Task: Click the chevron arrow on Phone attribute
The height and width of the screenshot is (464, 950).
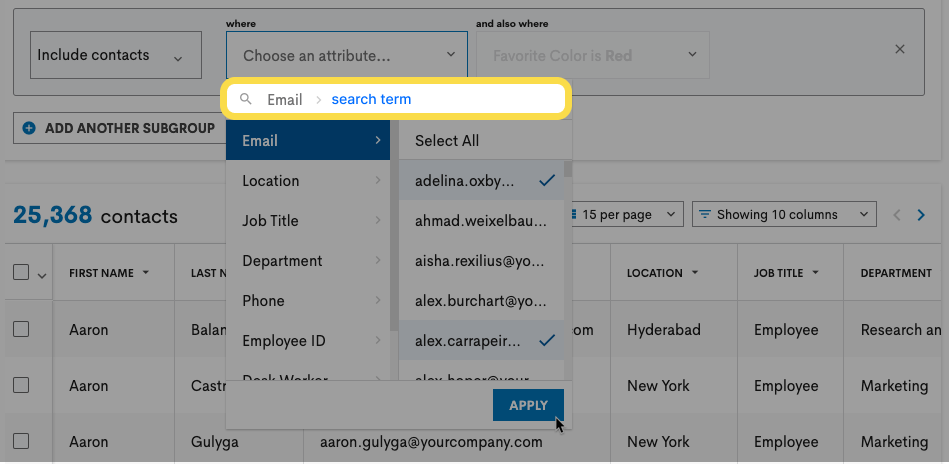Action: tap(378, 300)
